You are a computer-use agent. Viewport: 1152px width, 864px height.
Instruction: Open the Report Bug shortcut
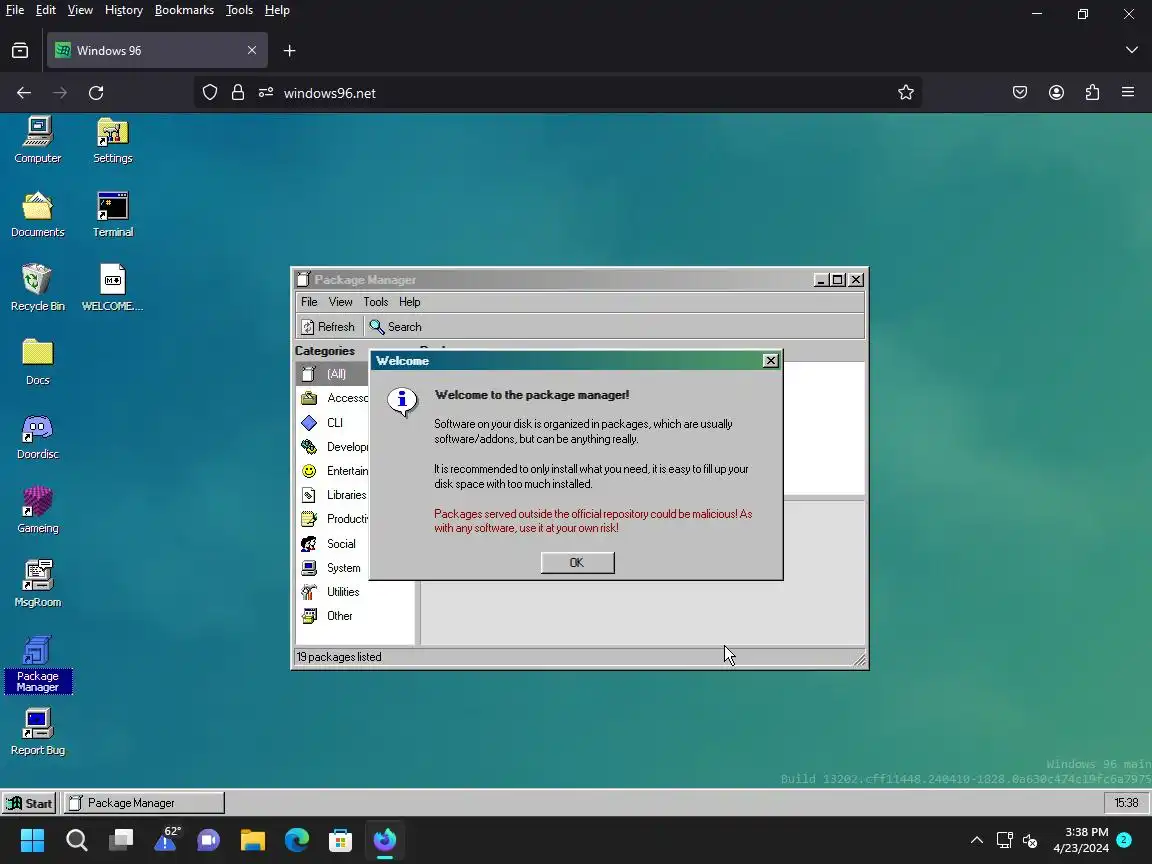point(37,732)
